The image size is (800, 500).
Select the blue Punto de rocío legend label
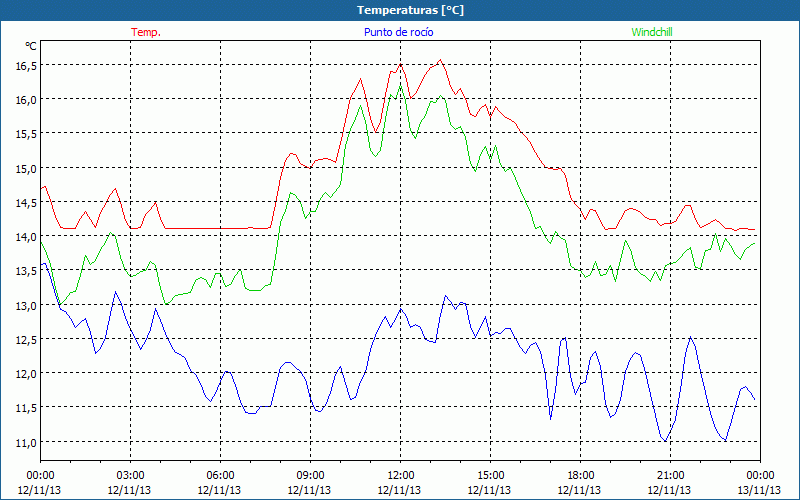point(398,32)
